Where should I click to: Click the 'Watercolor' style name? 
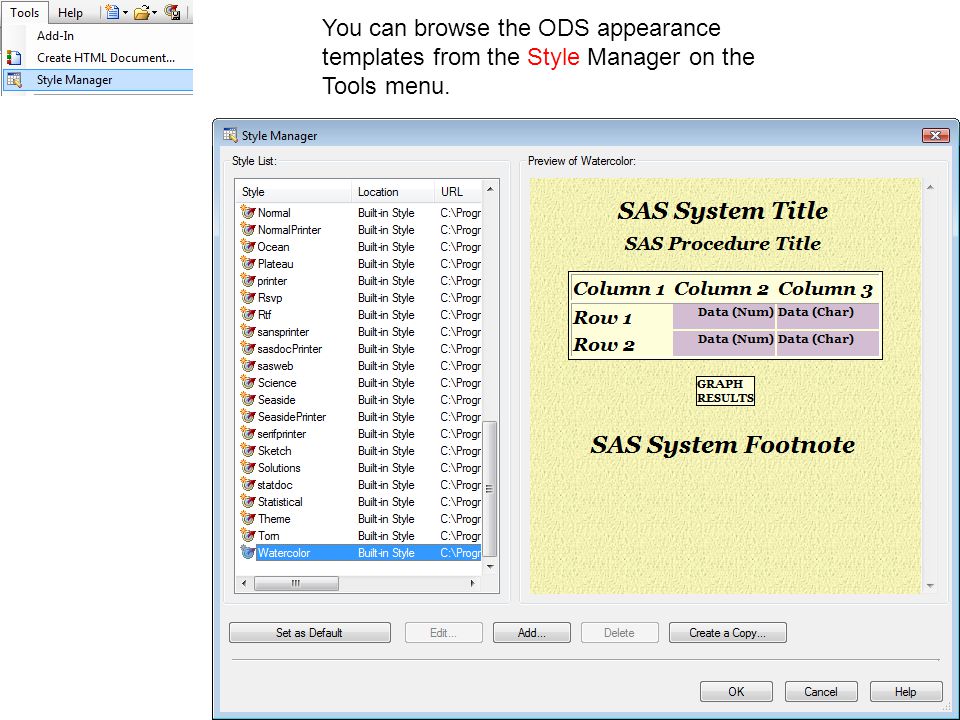point(283,553)
